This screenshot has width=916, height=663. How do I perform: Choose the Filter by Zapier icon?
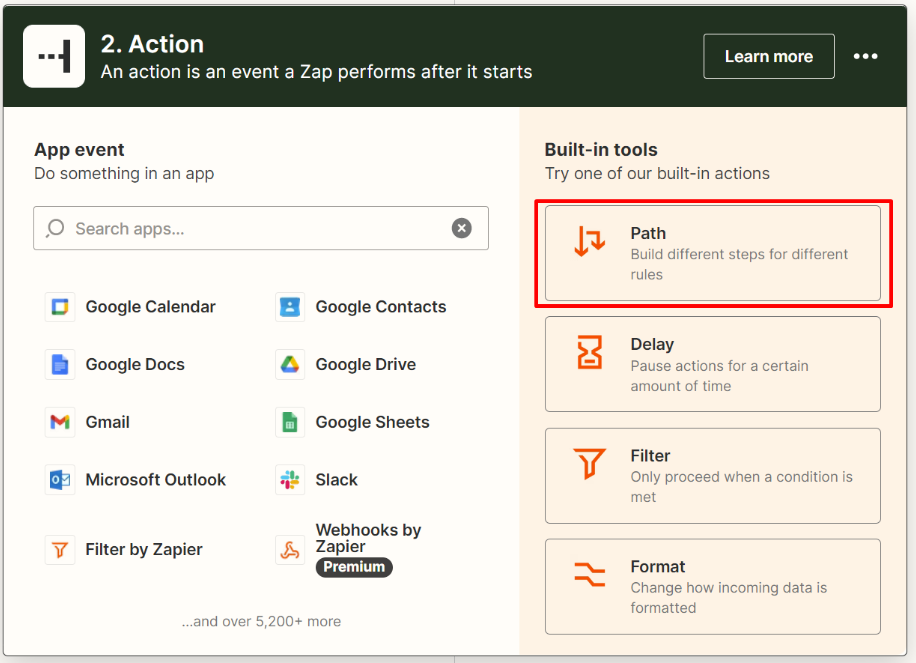coord(60,549)
